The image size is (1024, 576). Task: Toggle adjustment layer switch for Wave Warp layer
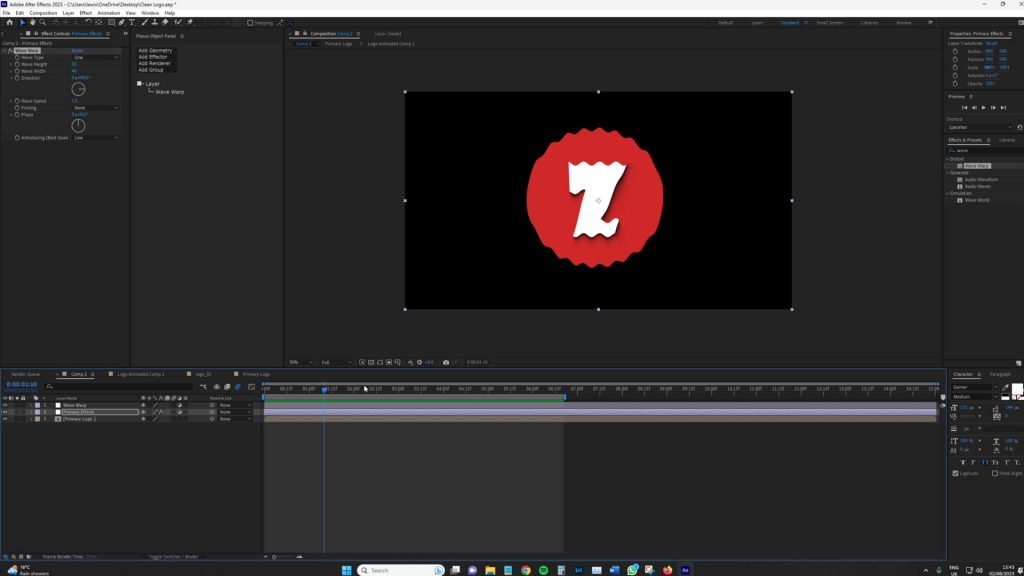coord(179,405)
